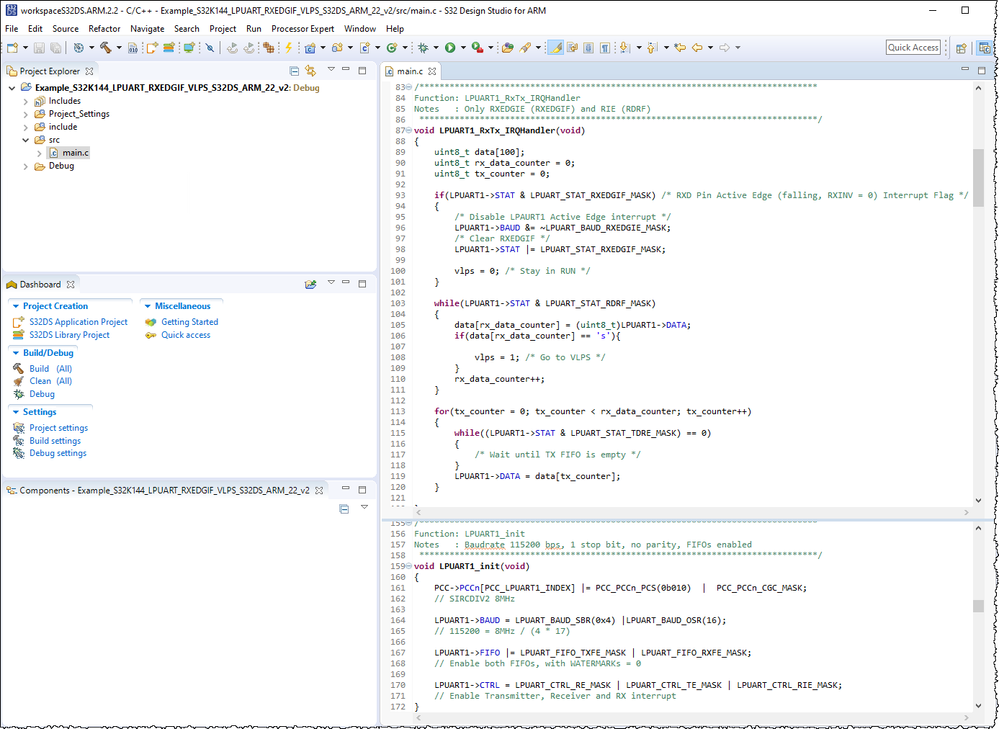999x729 pixels.
Task: Open the Debug toolbar button dropdown arrow
Action: [x=436, y=48]
